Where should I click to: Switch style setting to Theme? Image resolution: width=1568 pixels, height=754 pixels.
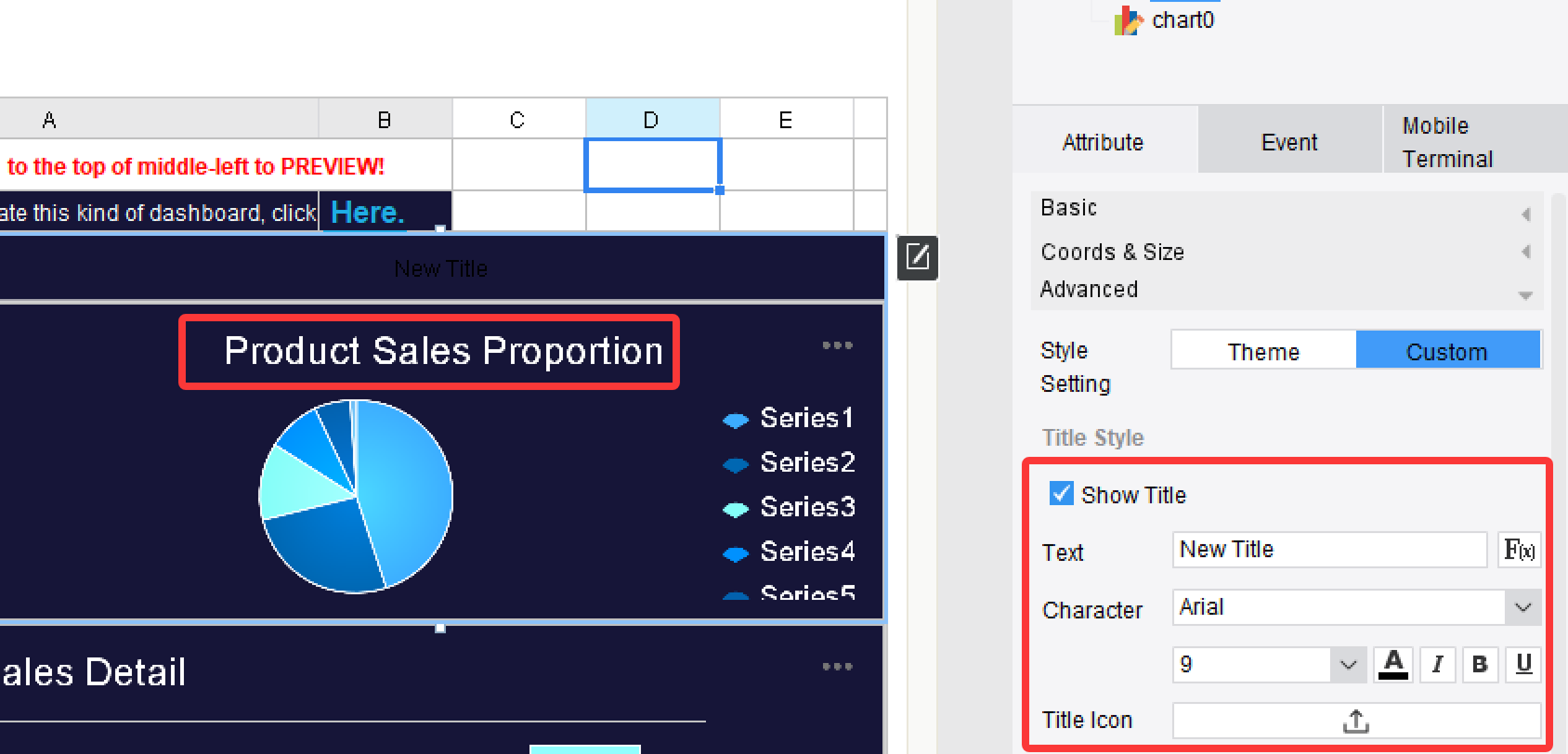click(x=1263, y=351)
